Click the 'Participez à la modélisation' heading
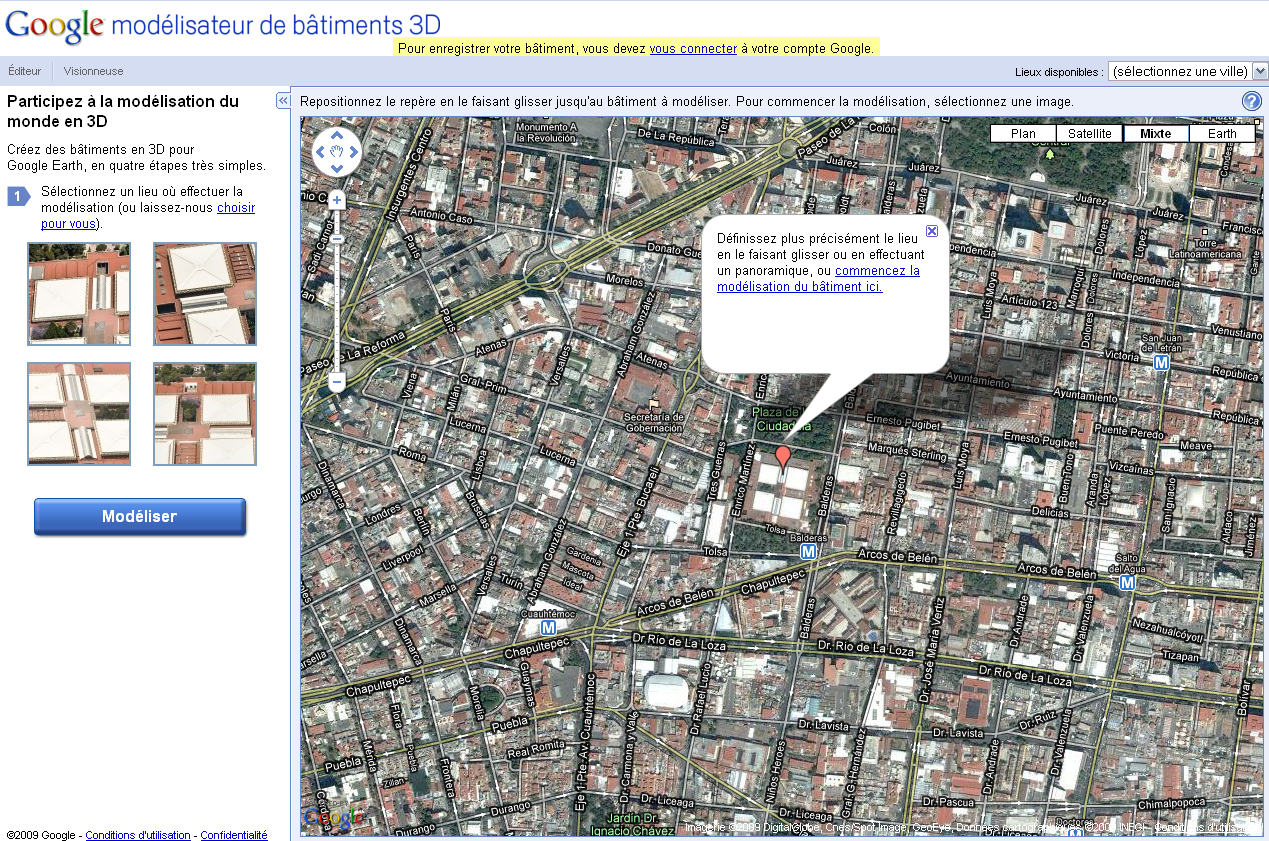1269x841 pixels. (x=123, y=111)
